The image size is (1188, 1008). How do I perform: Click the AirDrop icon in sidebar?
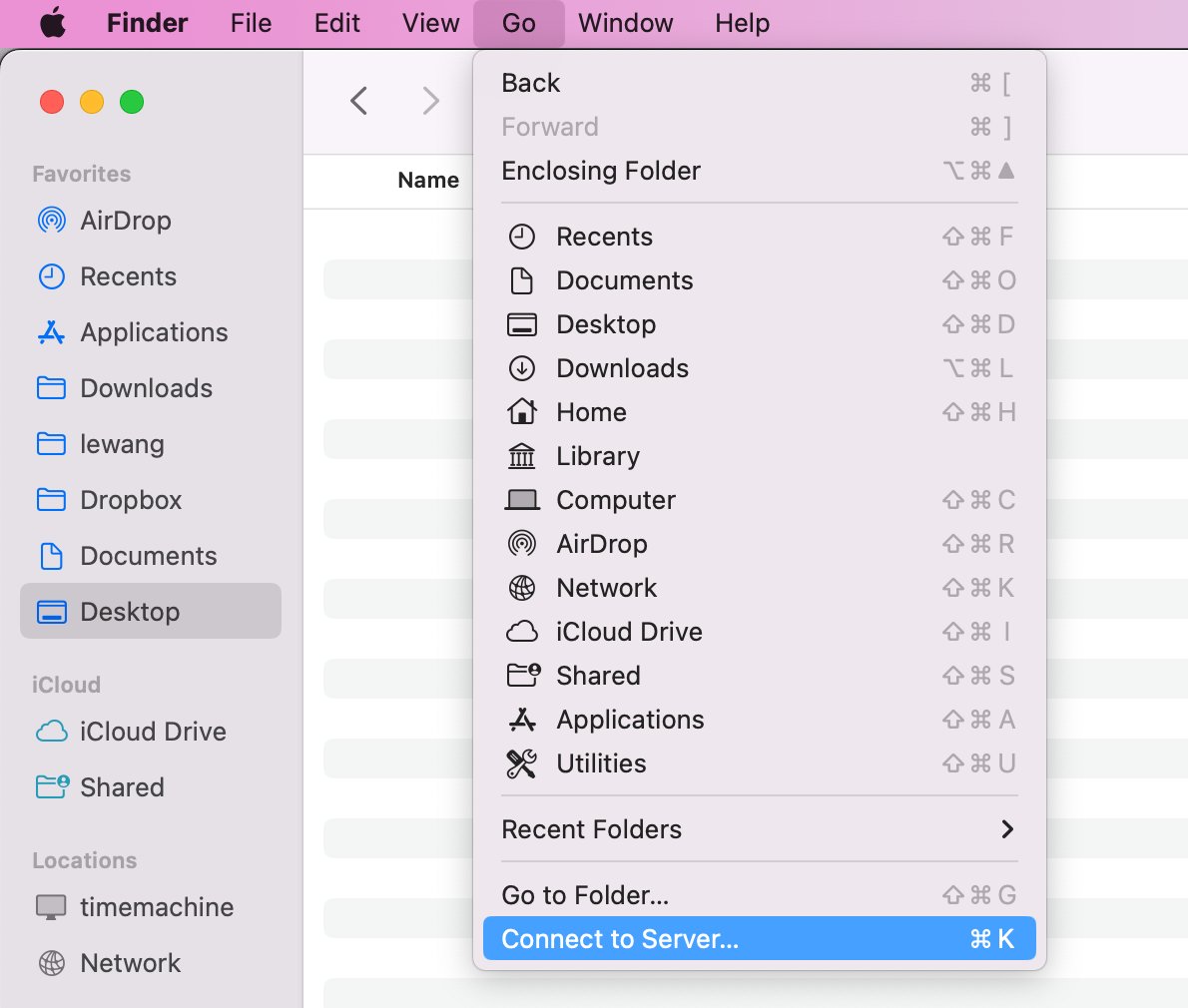[52, 221]
